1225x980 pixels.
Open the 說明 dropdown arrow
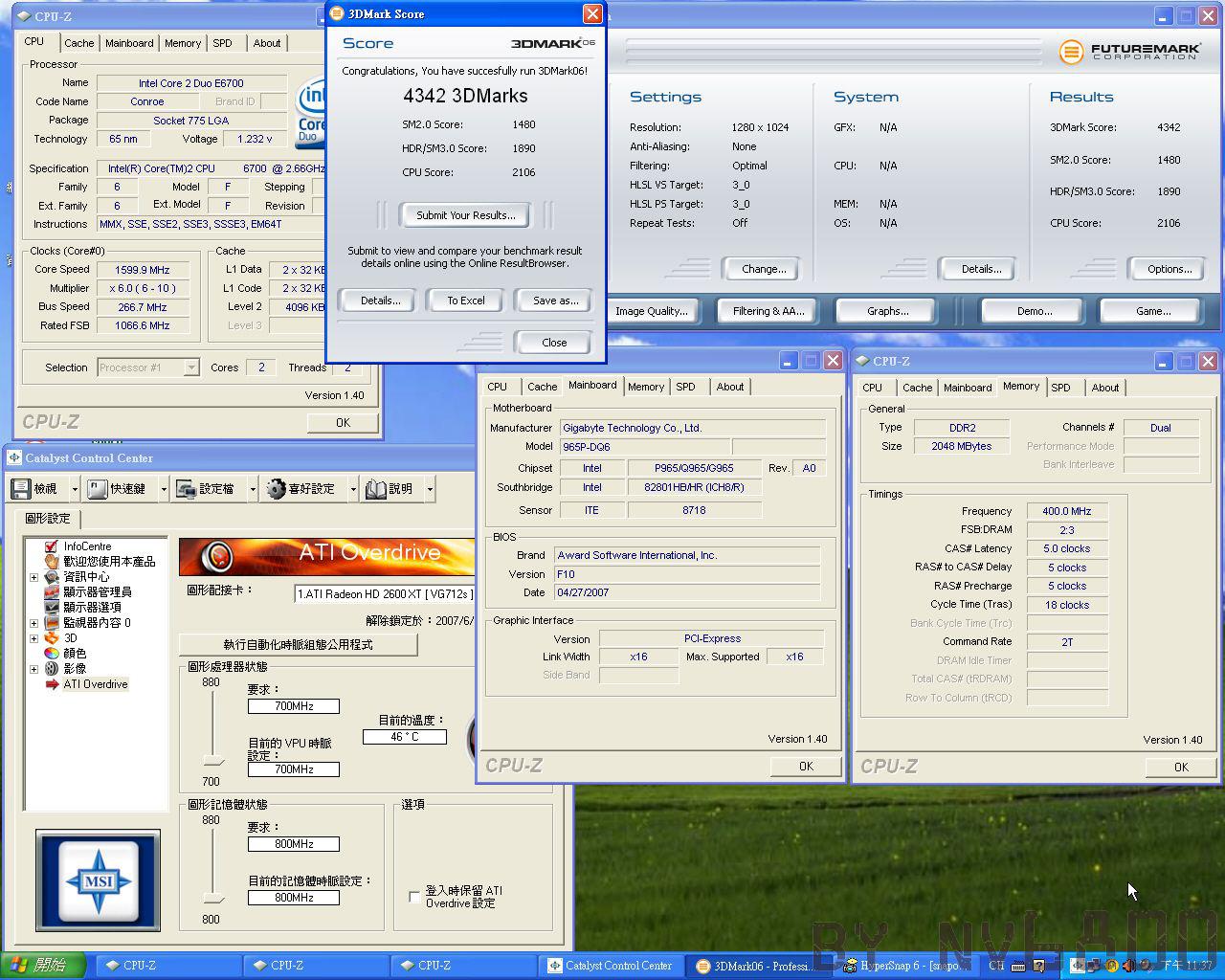[x=430, y=489]
